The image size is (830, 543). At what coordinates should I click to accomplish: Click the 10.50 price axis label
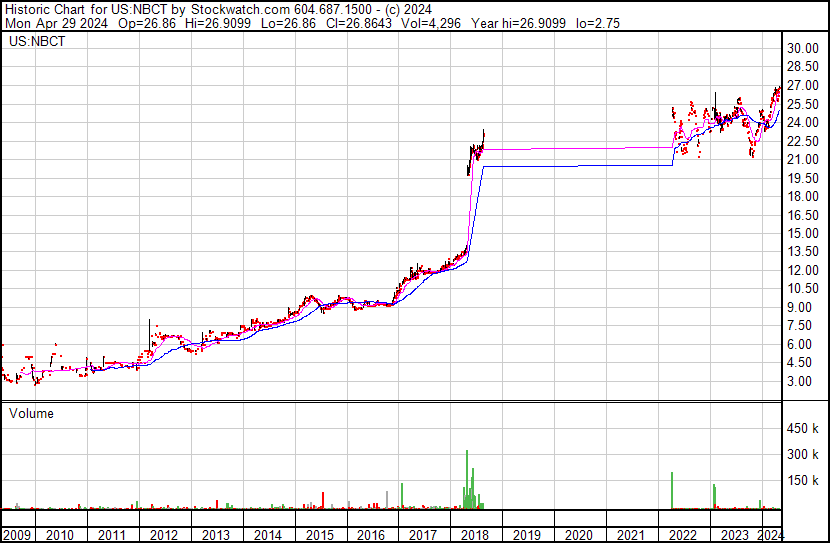click(803, 288)
